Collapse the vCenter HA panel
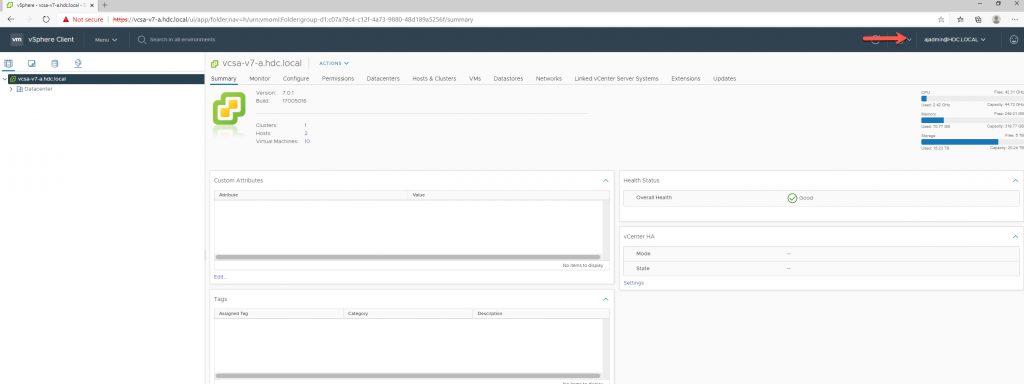The image size is (1024, 384). [1015, 236]
